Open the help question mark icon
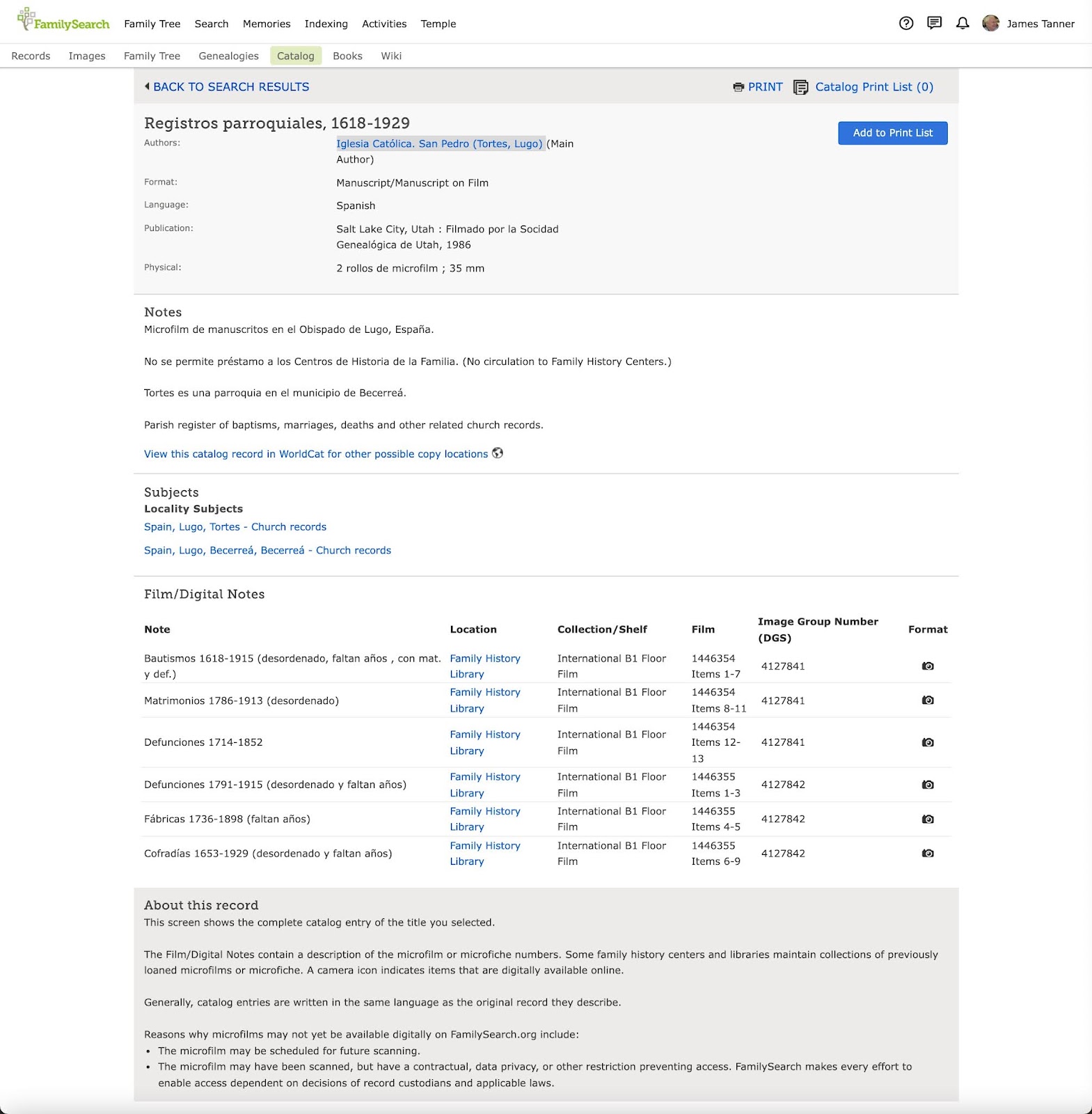The height and width of the screenshot is (1114, 1092). (906, 24)
